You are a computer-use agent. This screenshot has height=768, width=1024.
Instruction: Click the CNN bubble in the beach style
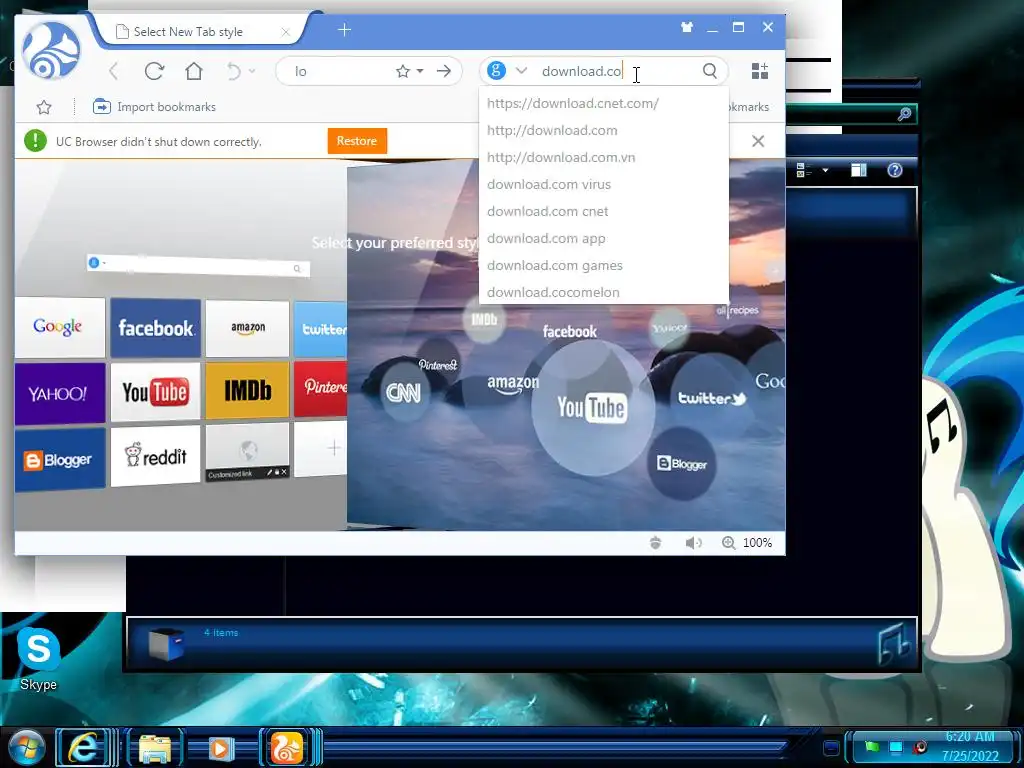(x=403, y=392)
